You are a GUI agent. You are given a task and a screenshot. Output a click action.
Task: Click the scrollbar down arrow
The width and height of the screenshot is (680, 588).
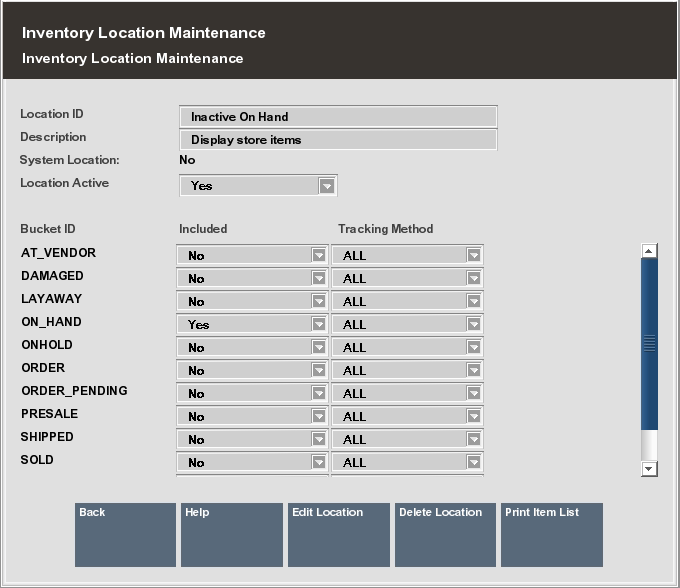(x=649, y=468)
